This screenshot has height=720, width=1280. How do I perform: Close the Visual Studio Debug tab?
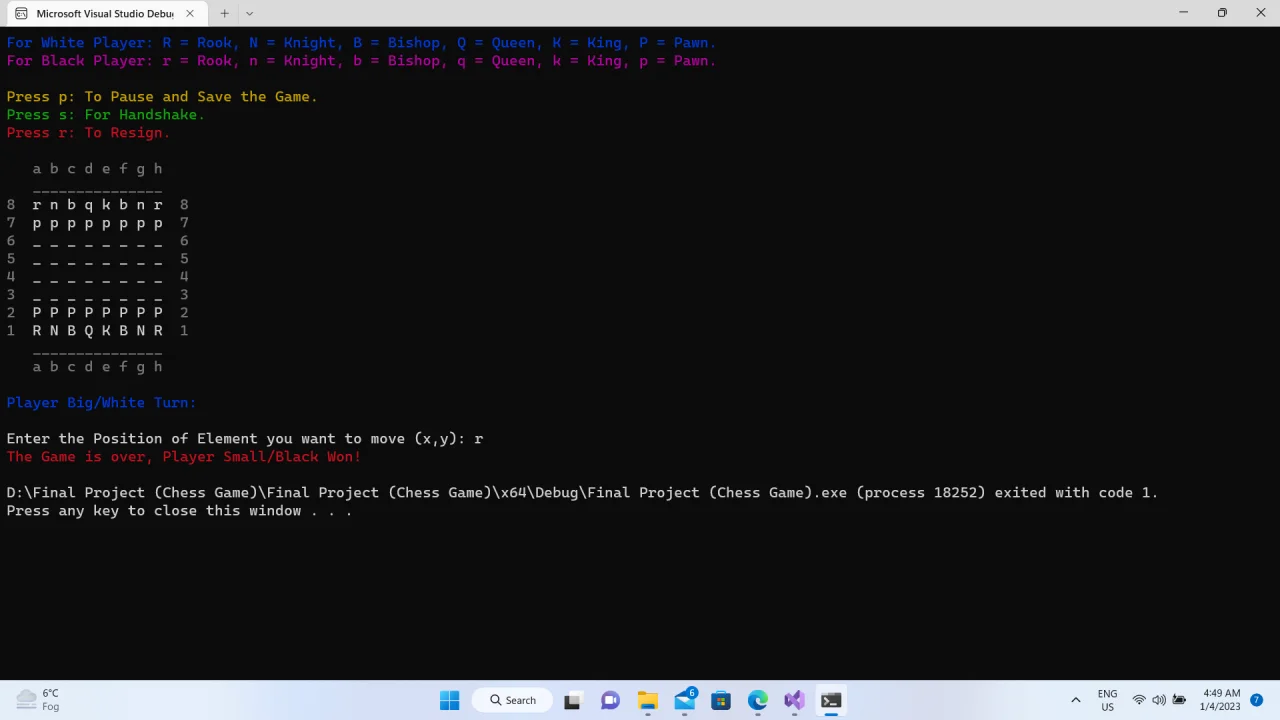[x=190, y=14]
